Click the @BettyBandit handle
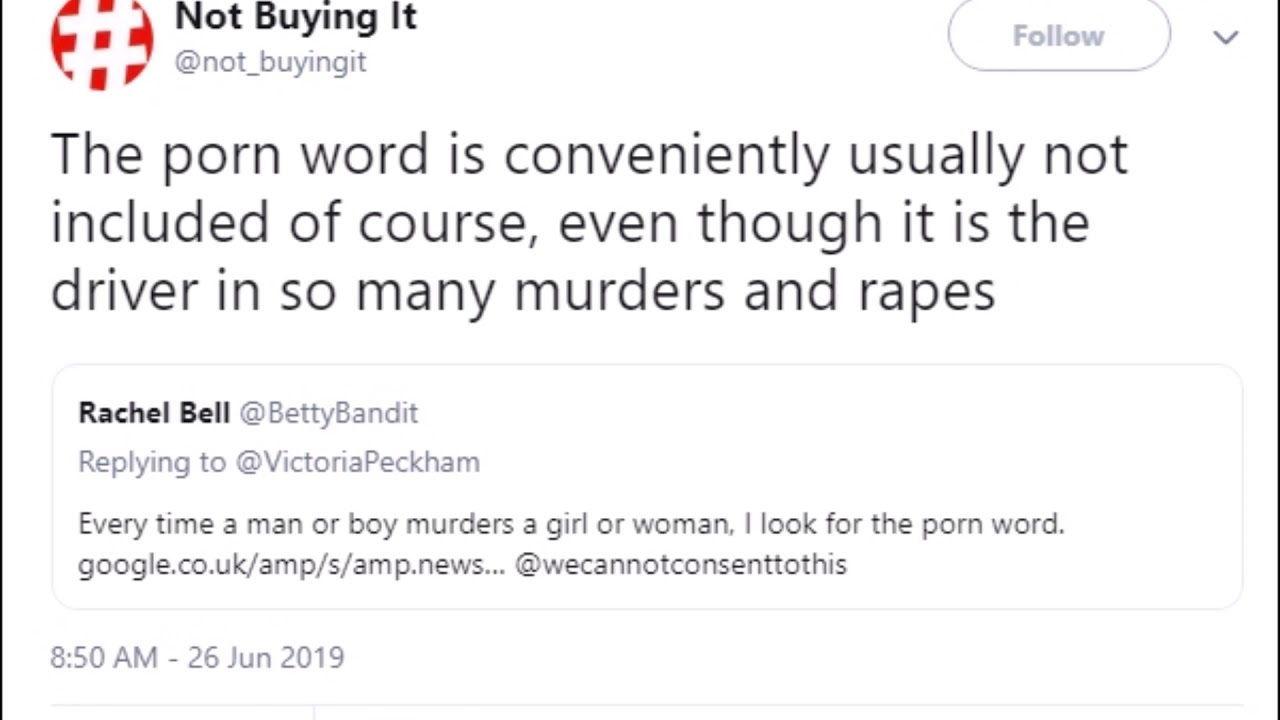 pyautogui.click(x=328, y=413)
